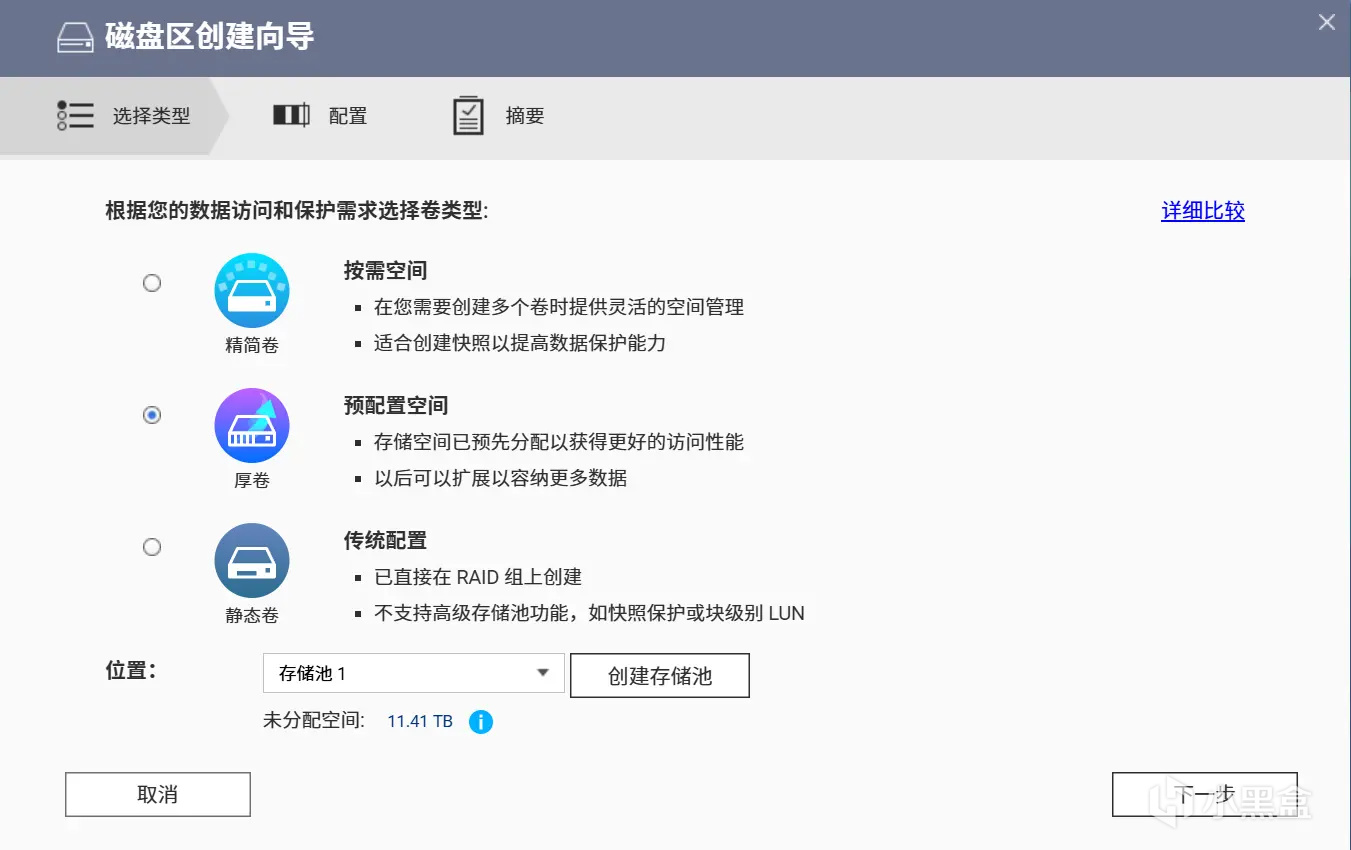Click the text 以后可以扩展以容纳更多数据
The image size is (1351, 850).
click(501, 478)
